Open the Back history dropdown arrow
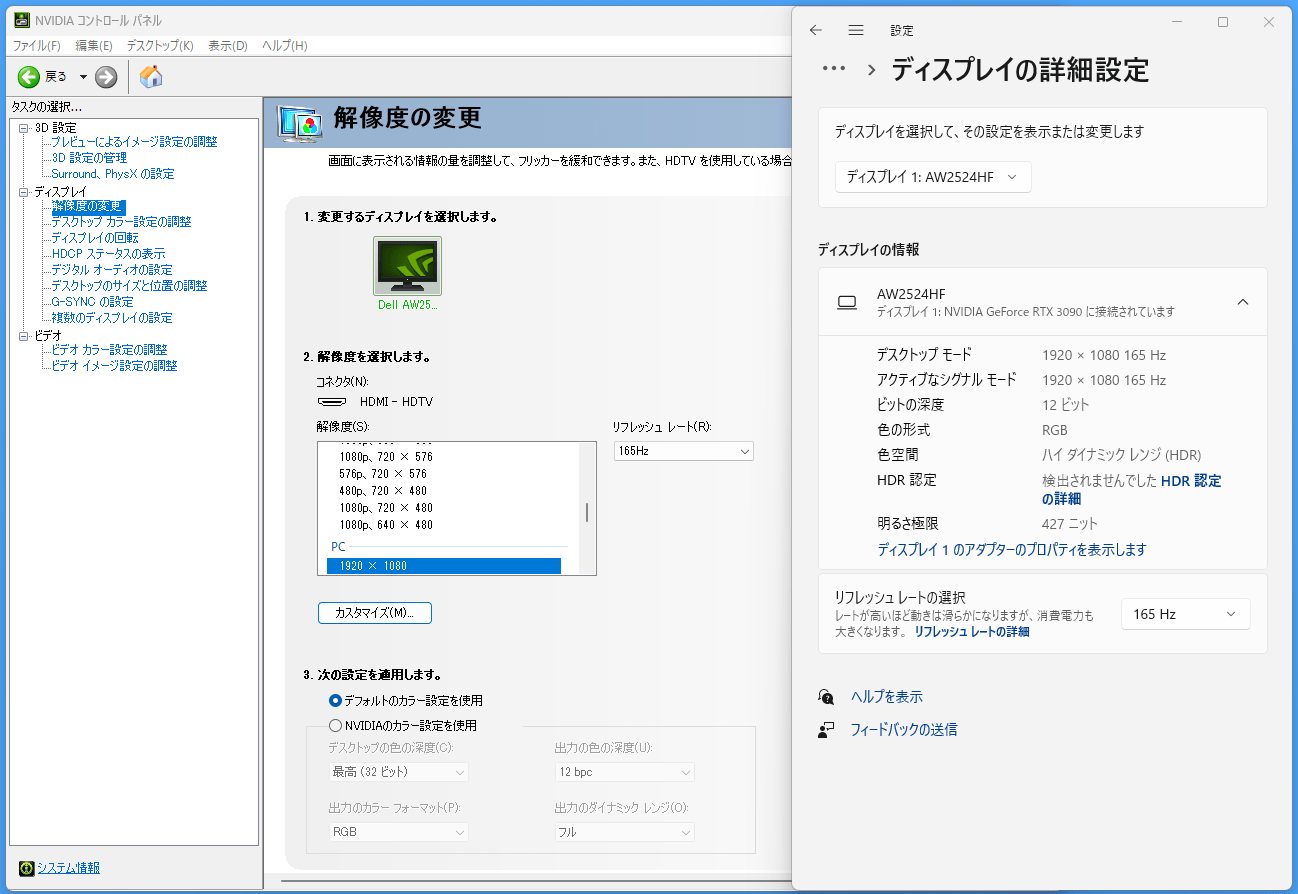This screenshot has width=1298, height=894. (x=83, y=77)
